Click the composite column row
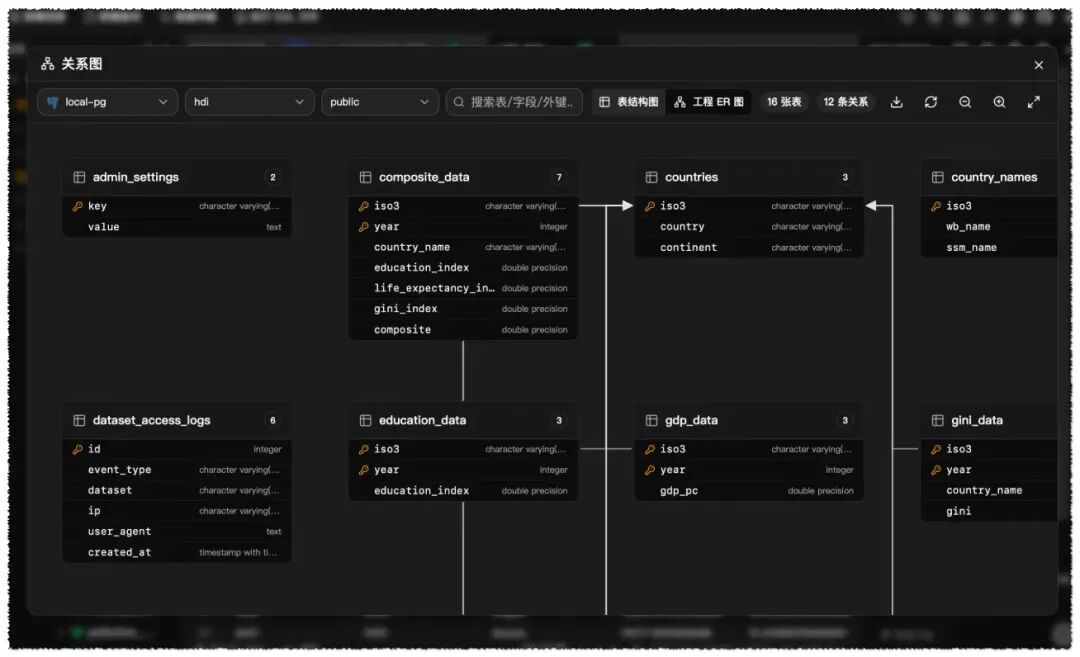This screenshot has width=1080, height=657. pyautogui.click(x=463, y=329)
